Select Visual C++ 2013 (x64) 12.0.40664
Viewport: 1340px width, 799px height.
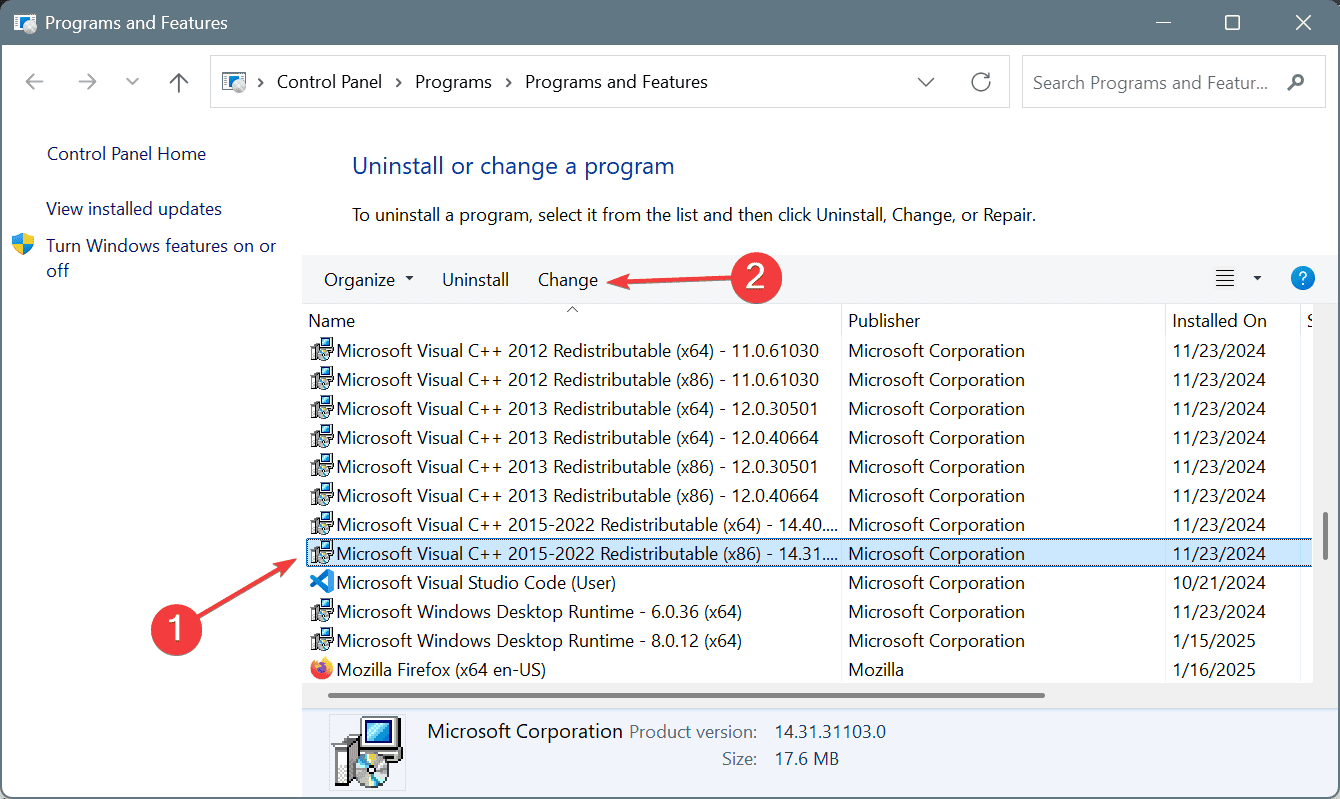click(807, 438)
